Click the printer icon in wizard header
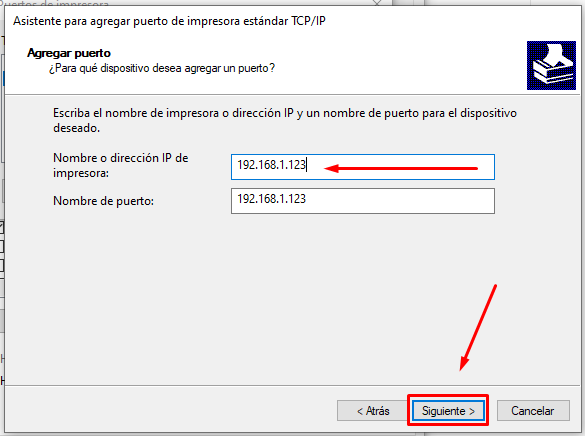 coord(551,65)
